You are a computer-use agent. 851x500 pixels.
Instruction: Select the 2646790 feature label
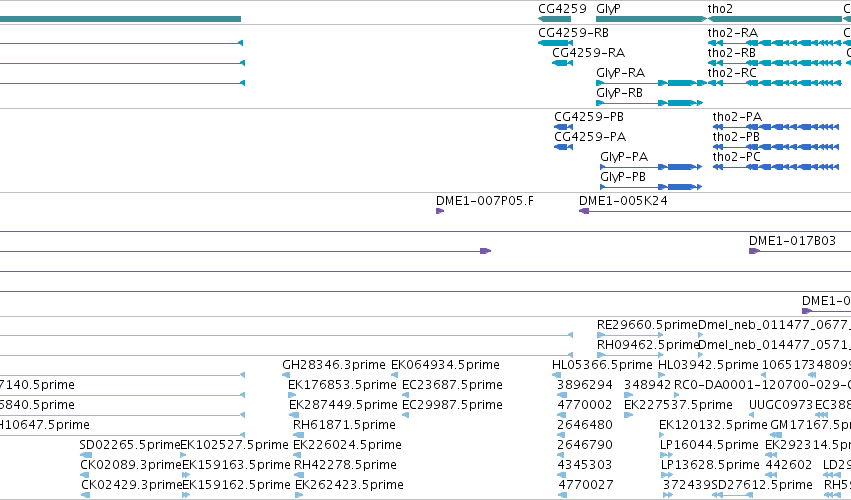(x=585, y=445)
